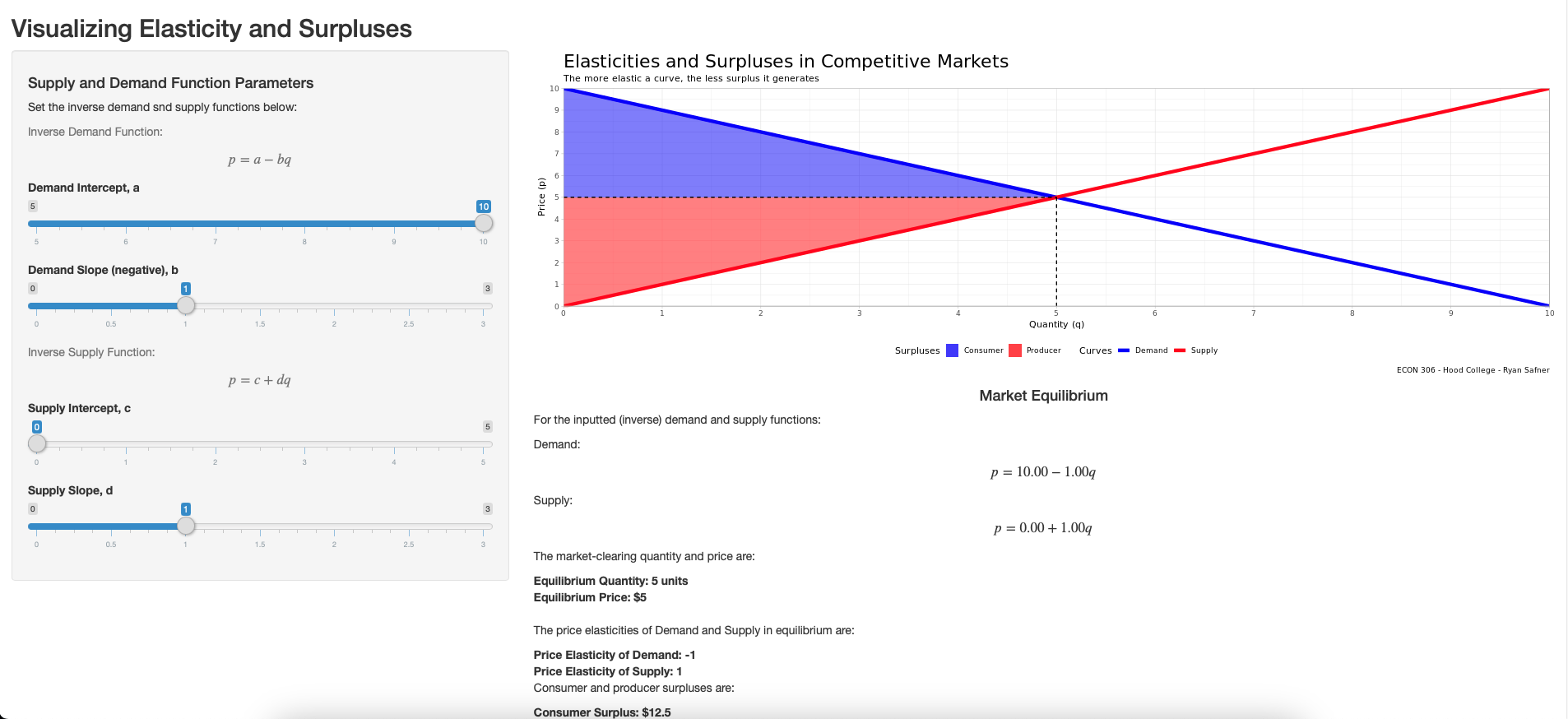Image resolution: width=1568 pixels, height=719 pixels.
Task: Click the Demand Intercept slider handle
Action: point(484,223)
